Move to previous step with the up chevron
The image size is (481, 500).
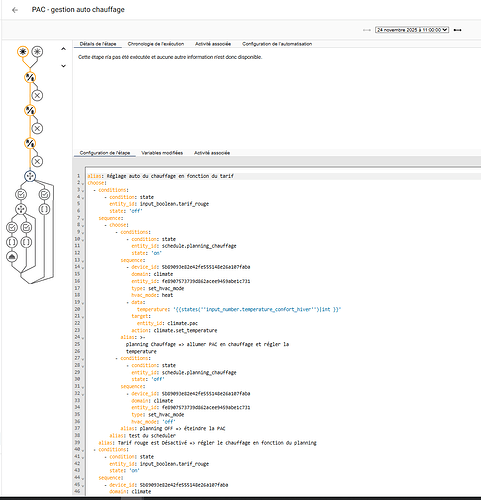click(63, 49)
